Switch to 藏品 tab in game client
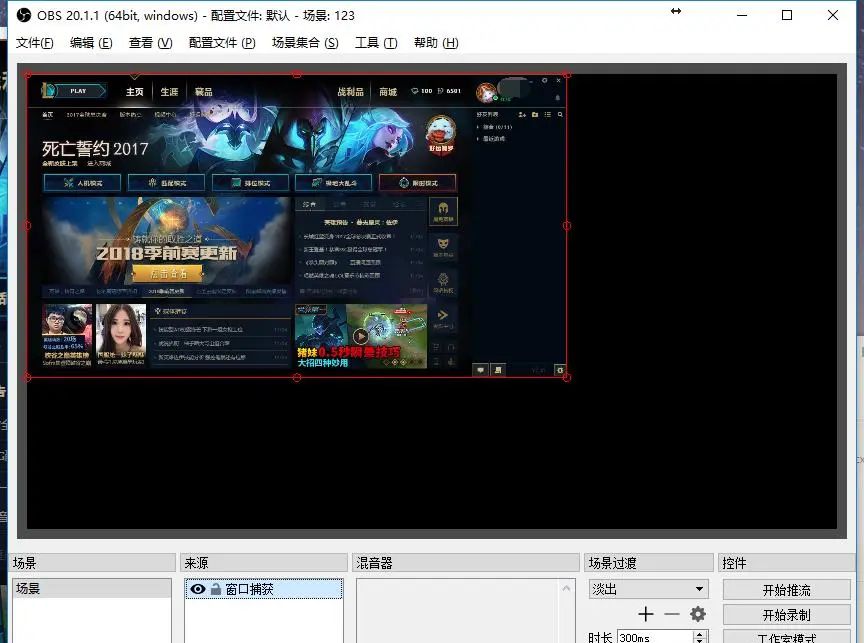 (x=204, y=92)
